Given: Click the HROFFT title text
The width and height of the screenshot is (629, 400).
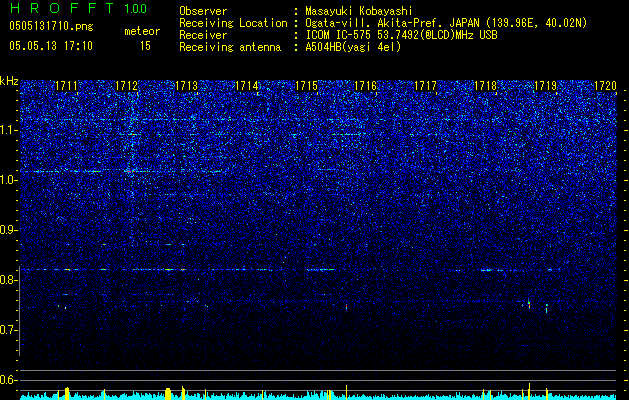Looking at the screenshot, I should [x=62, y=8].
